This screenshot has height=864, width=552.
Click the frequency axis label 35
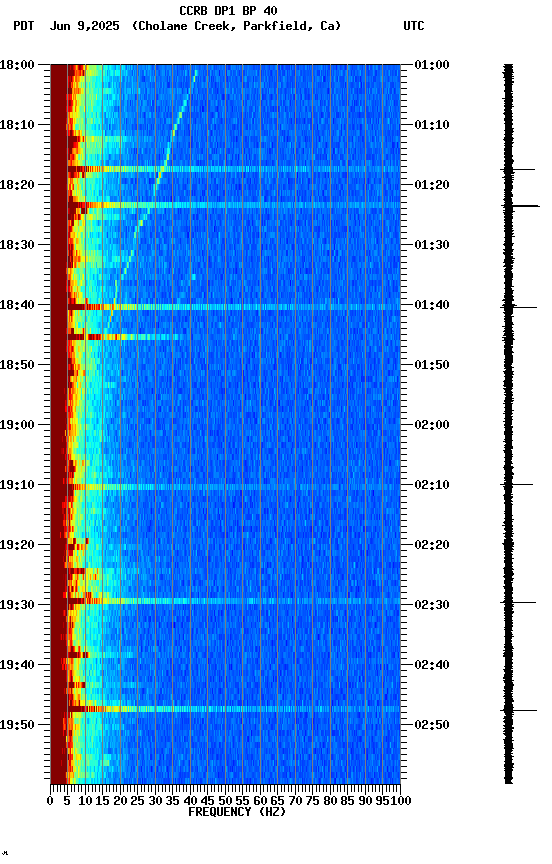(173, 801)
